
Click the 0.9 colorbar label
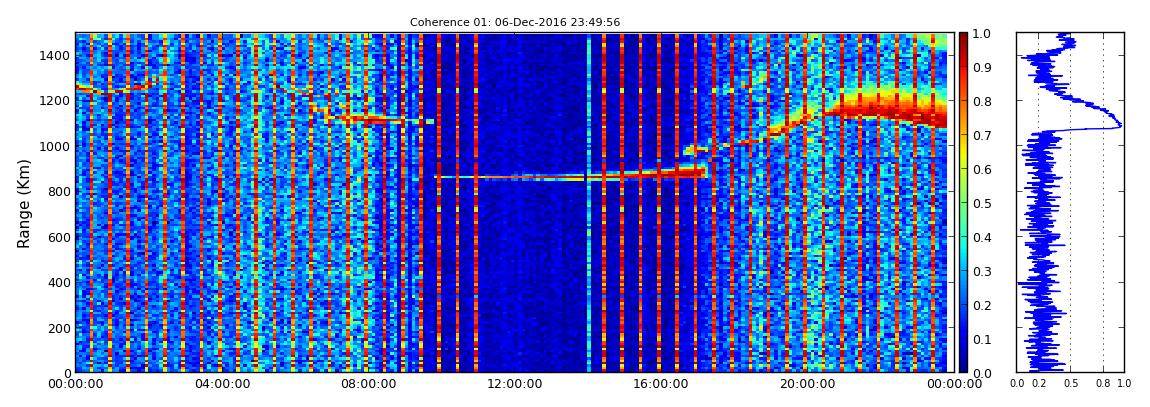(x=982, y=67)
